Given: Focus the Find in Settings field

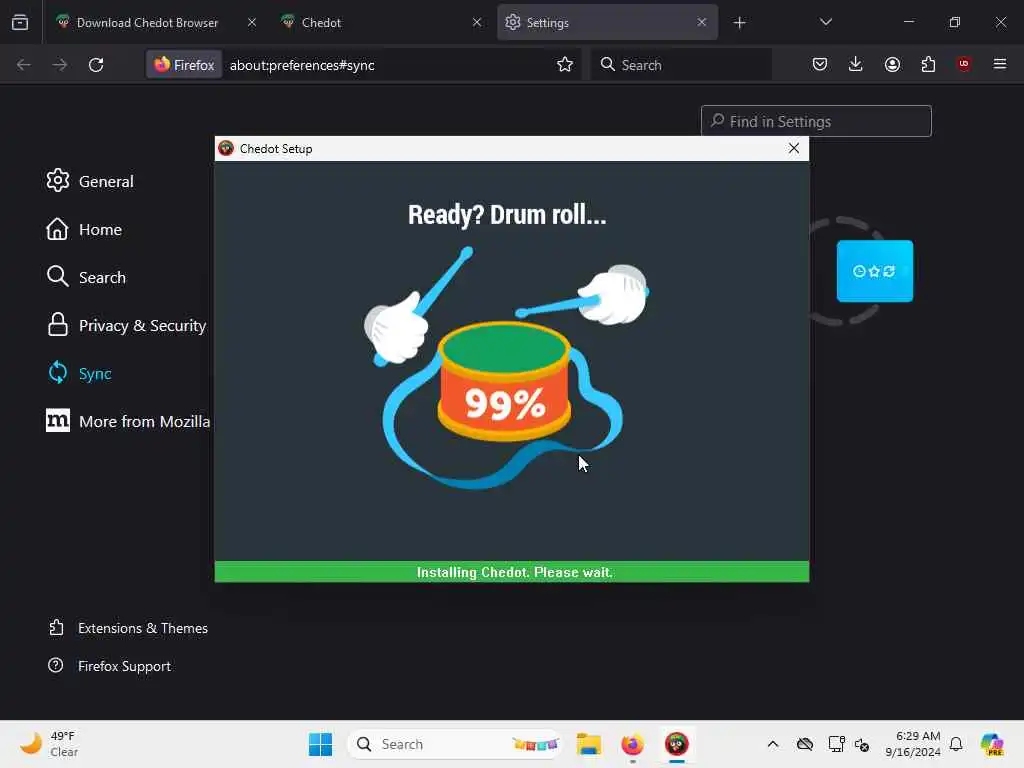Looking at the screenshot, I should (816, 121).
